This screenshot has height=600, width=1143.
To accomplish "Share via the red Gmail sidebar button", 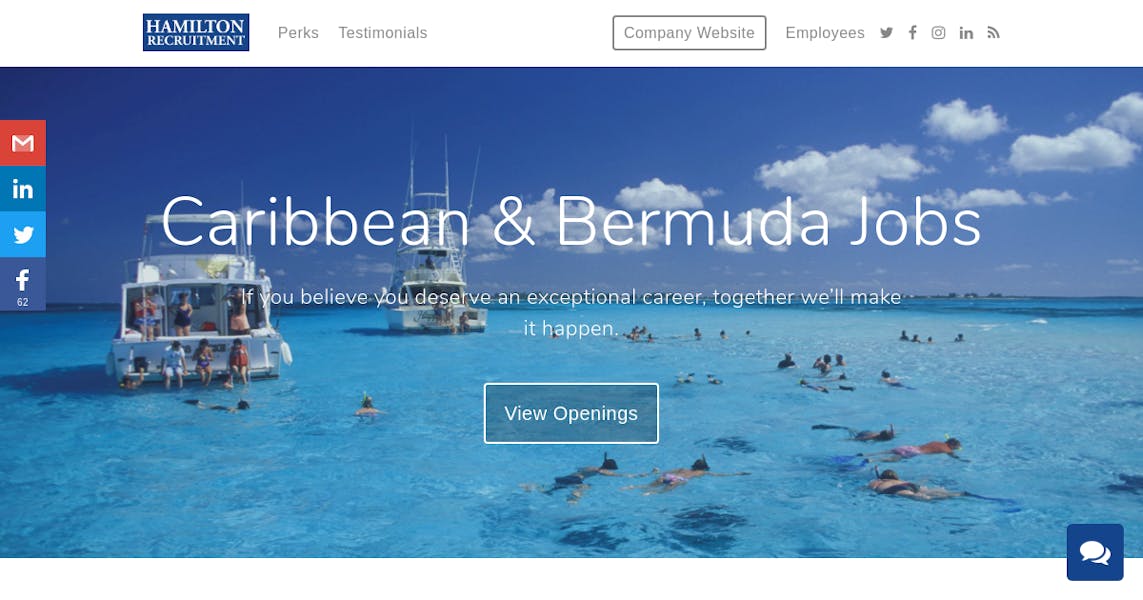I will pyautogui.click(x=23, y=143).
